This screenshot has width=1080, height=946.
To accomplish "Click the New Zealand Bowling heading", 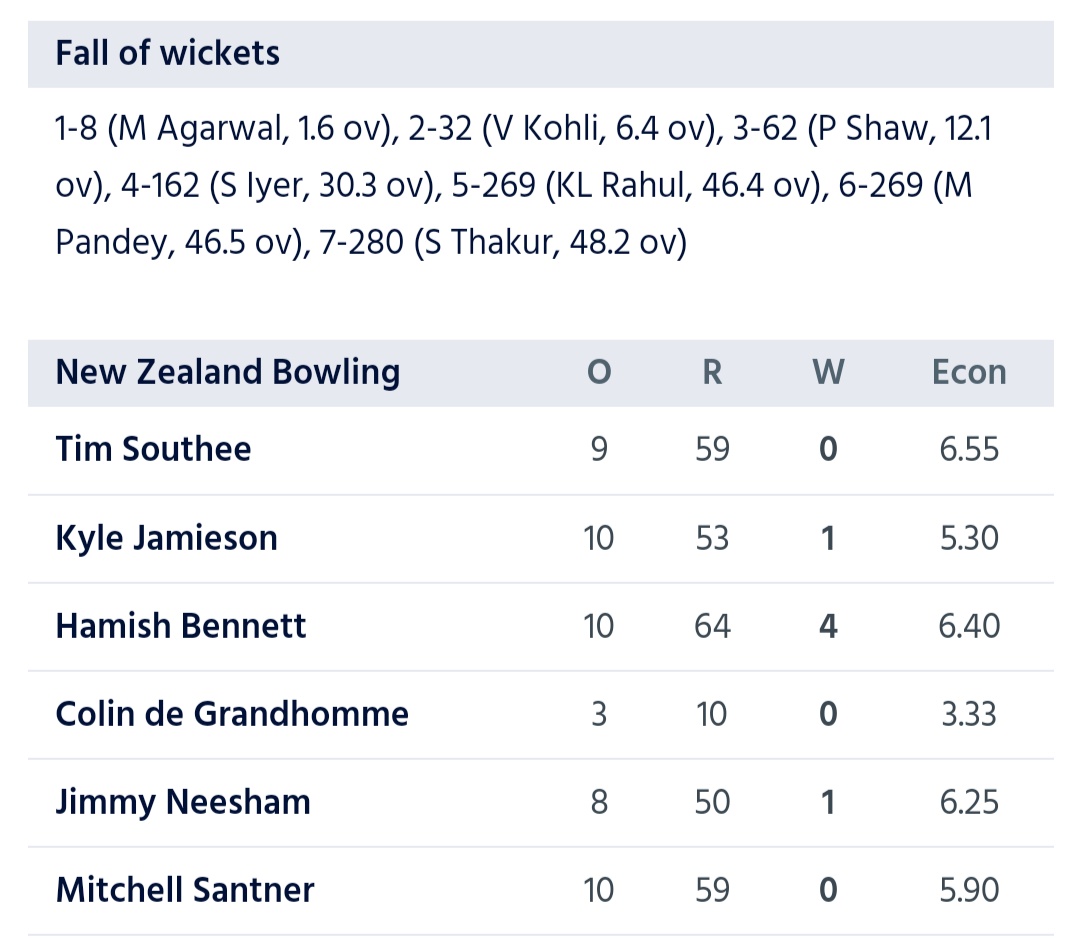I will pyautogui.click(x=228, y=373).
